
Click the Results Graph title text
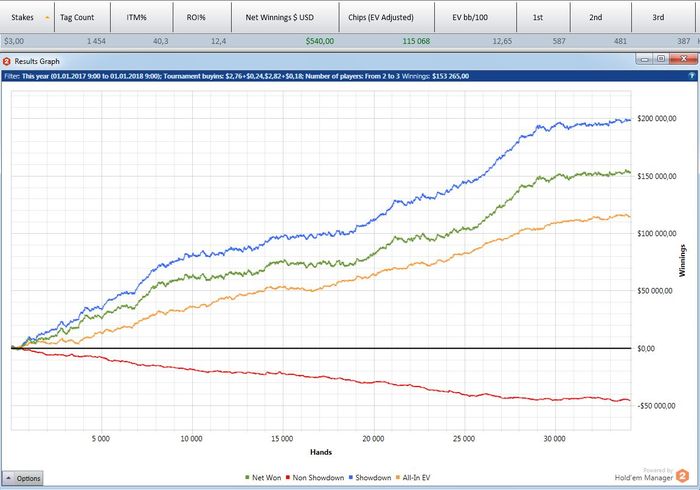pos(37,61)
